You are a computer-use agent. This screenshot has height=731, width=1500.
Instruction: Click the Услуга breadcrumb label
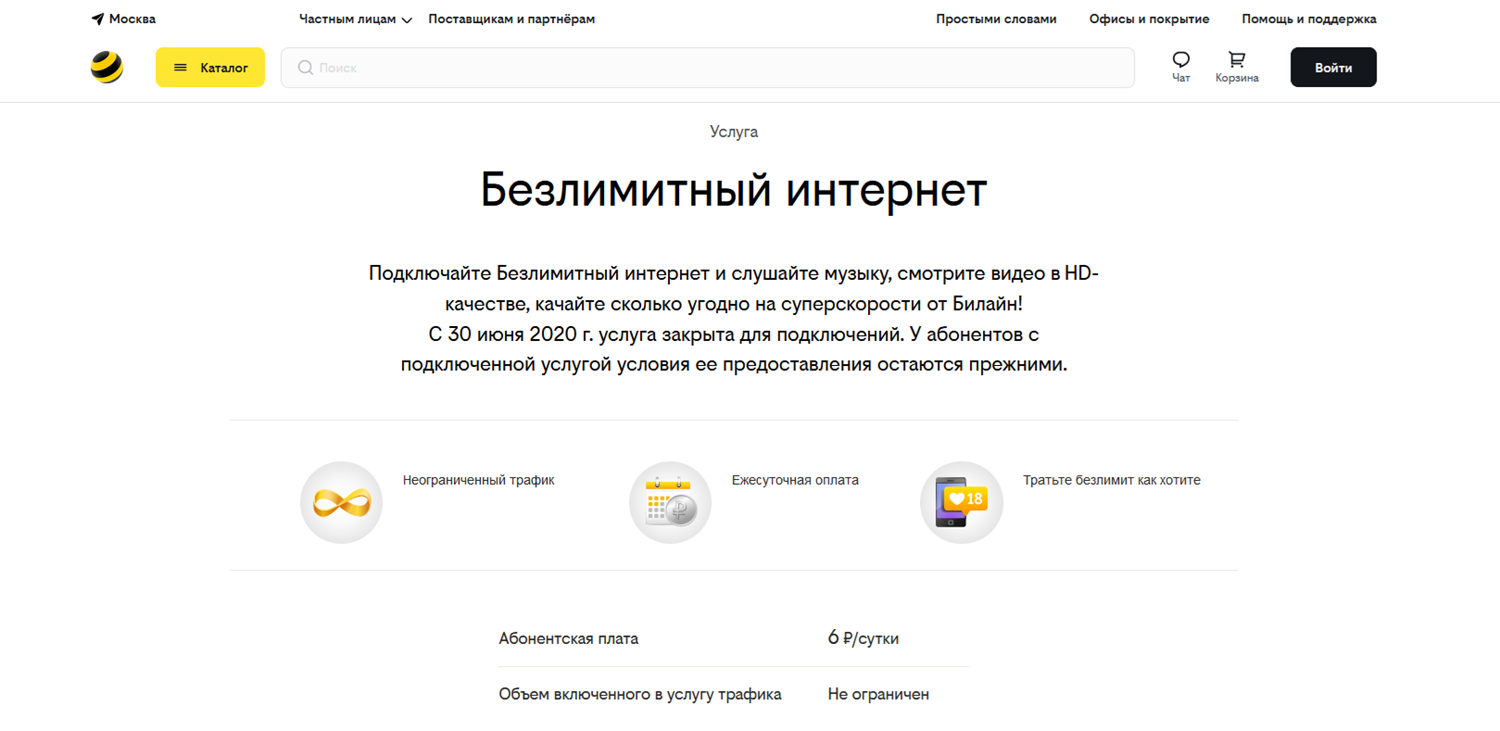coord(734,132)
